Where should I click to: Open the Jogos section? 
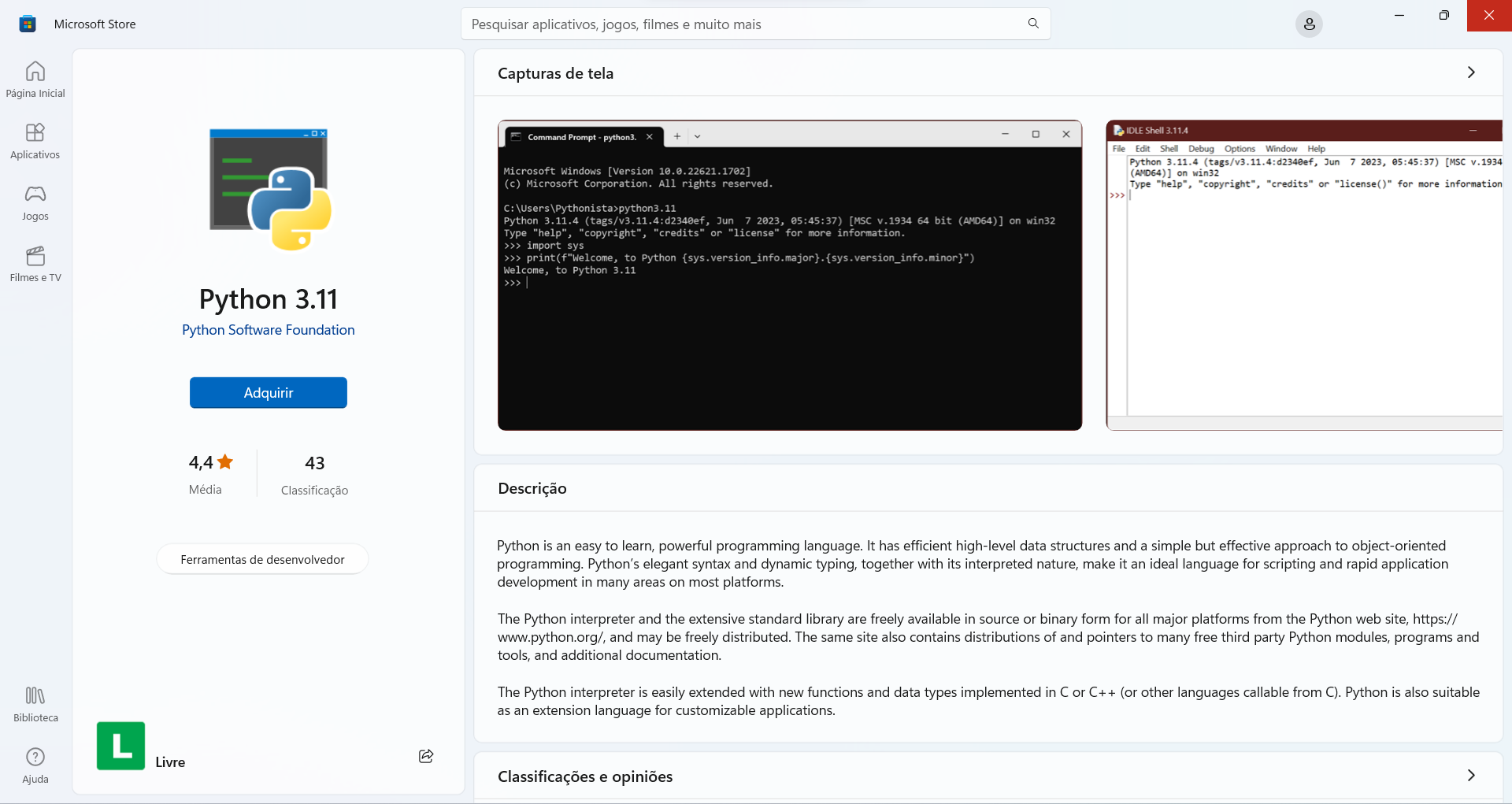35,202
